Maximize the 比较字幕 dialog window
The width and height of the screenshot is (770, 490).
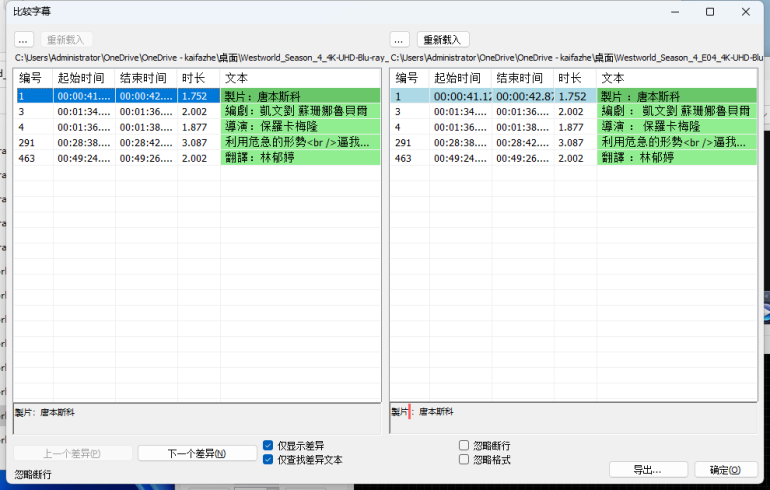pos(710,12)
